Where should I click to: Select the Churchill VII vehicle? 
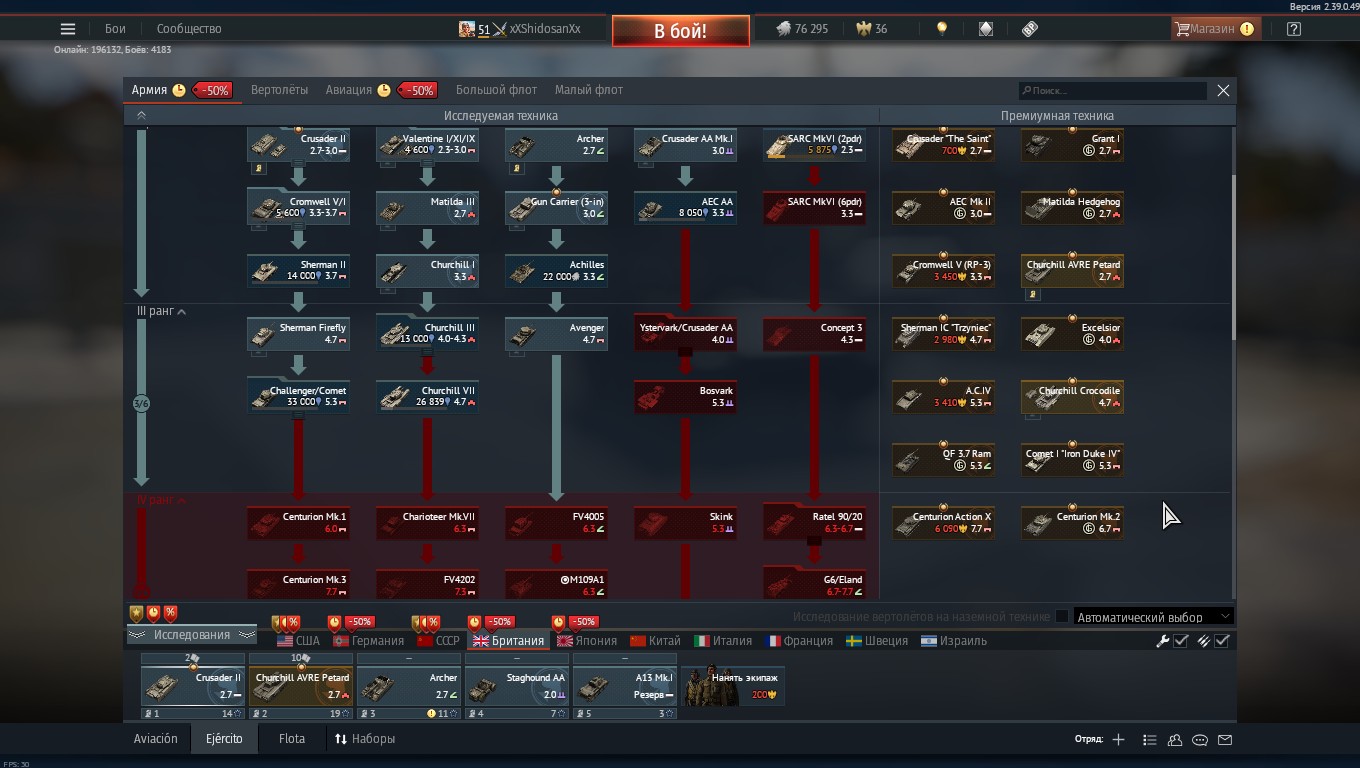[x=427, y=397]
